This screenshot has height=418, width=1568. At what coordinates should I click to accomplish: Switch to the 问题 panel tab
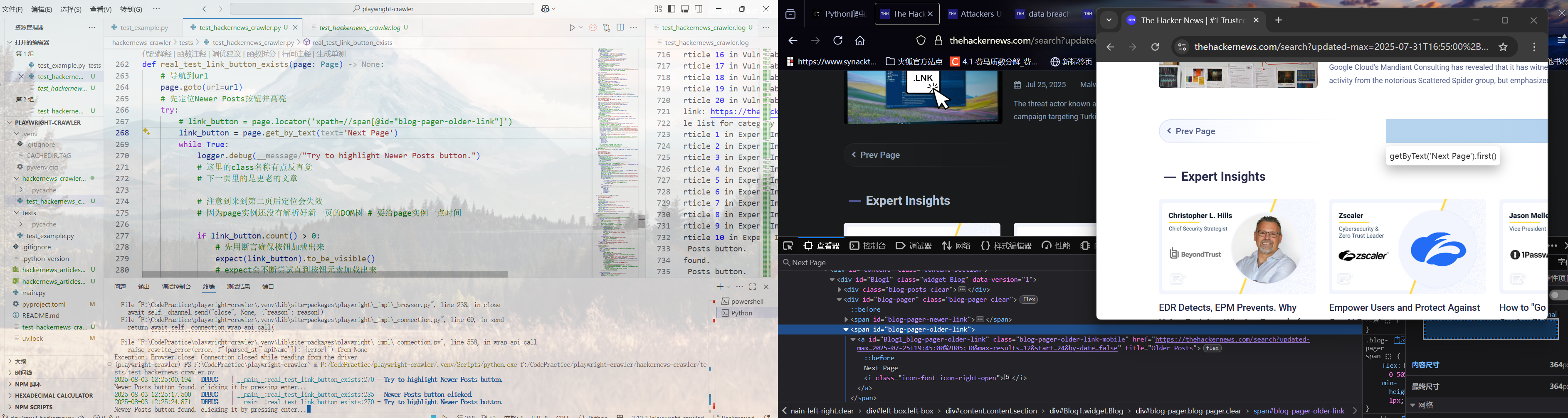coord(120,287)
